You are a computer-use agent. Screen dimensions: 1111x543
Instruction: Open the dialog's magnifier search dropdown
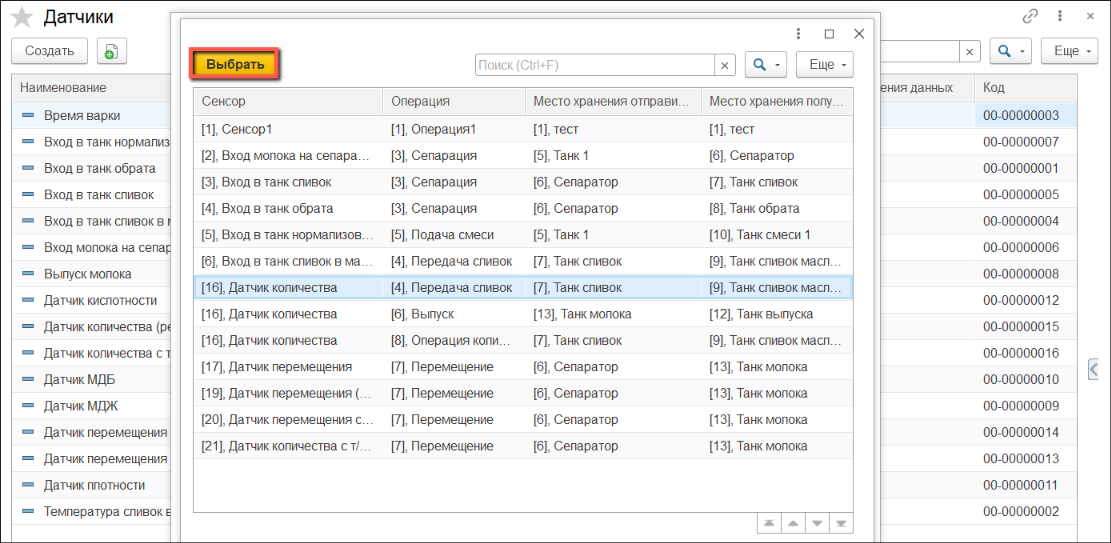point(766,65)
